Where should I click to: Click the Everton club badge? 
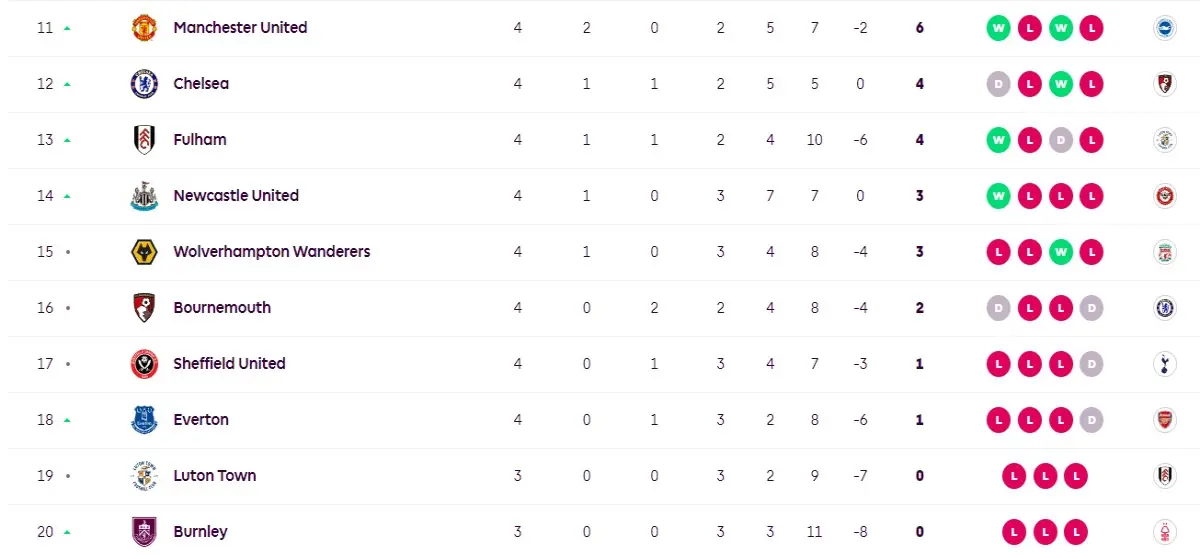pos(144,420)
